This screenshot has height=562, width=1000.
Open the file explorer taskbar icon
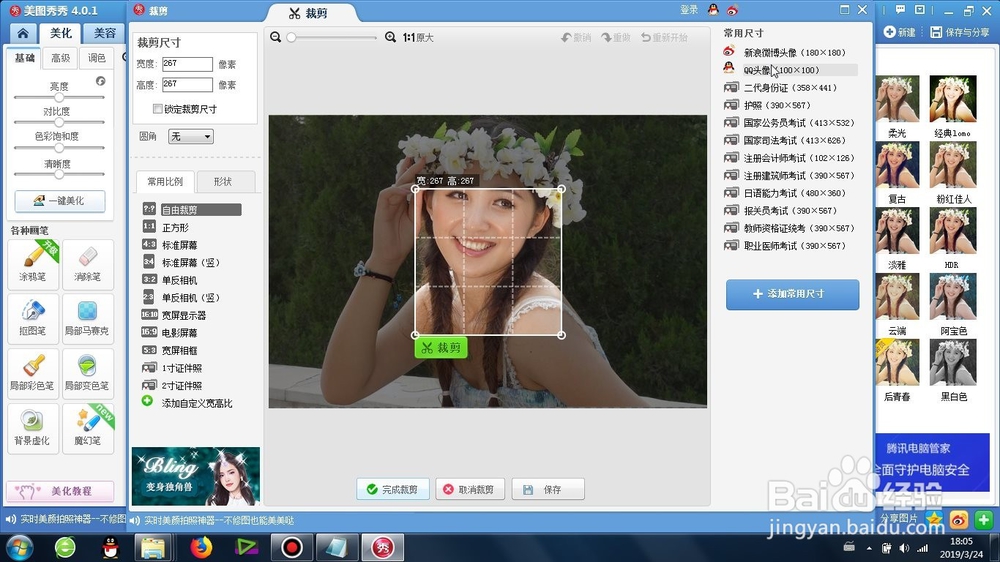tap(153, 547)
